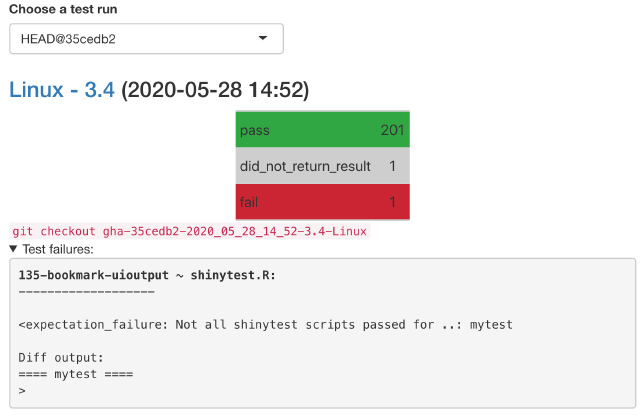This screenshot has height=416, width=640.
Task: Open the test run dropdown arrow
Action: pyautogui.click(x=263, y=38)
